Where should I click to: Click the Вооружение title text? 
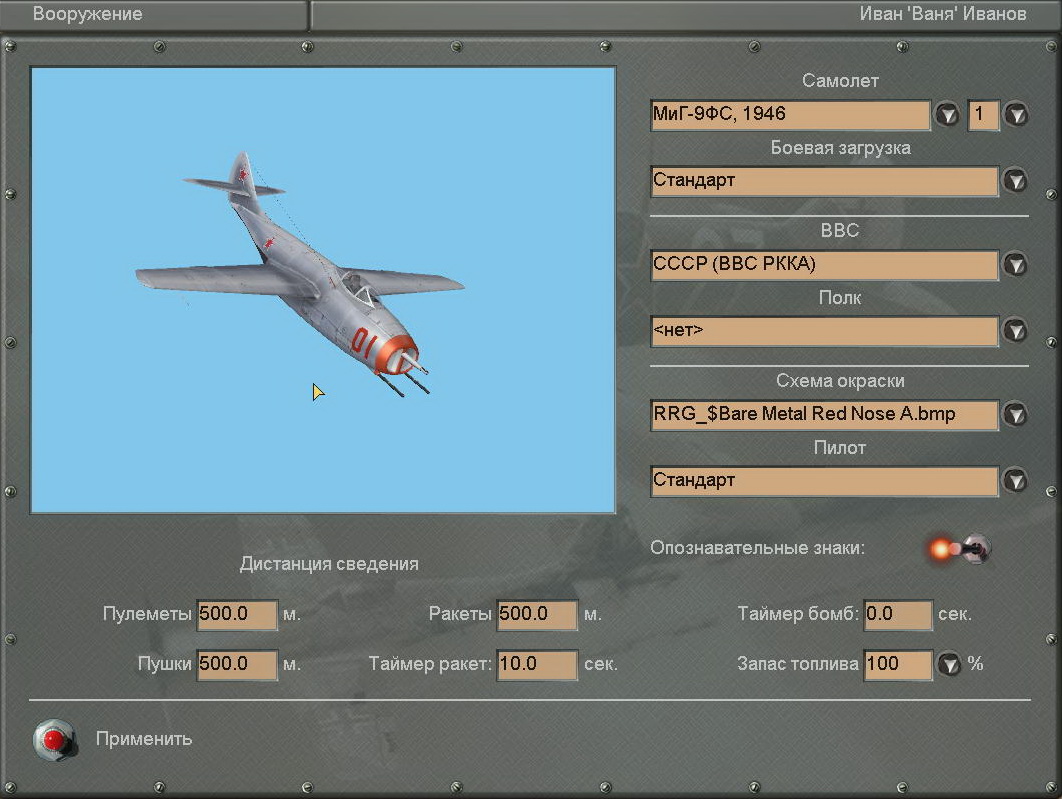pyautogui.click(x=87, y=14)
